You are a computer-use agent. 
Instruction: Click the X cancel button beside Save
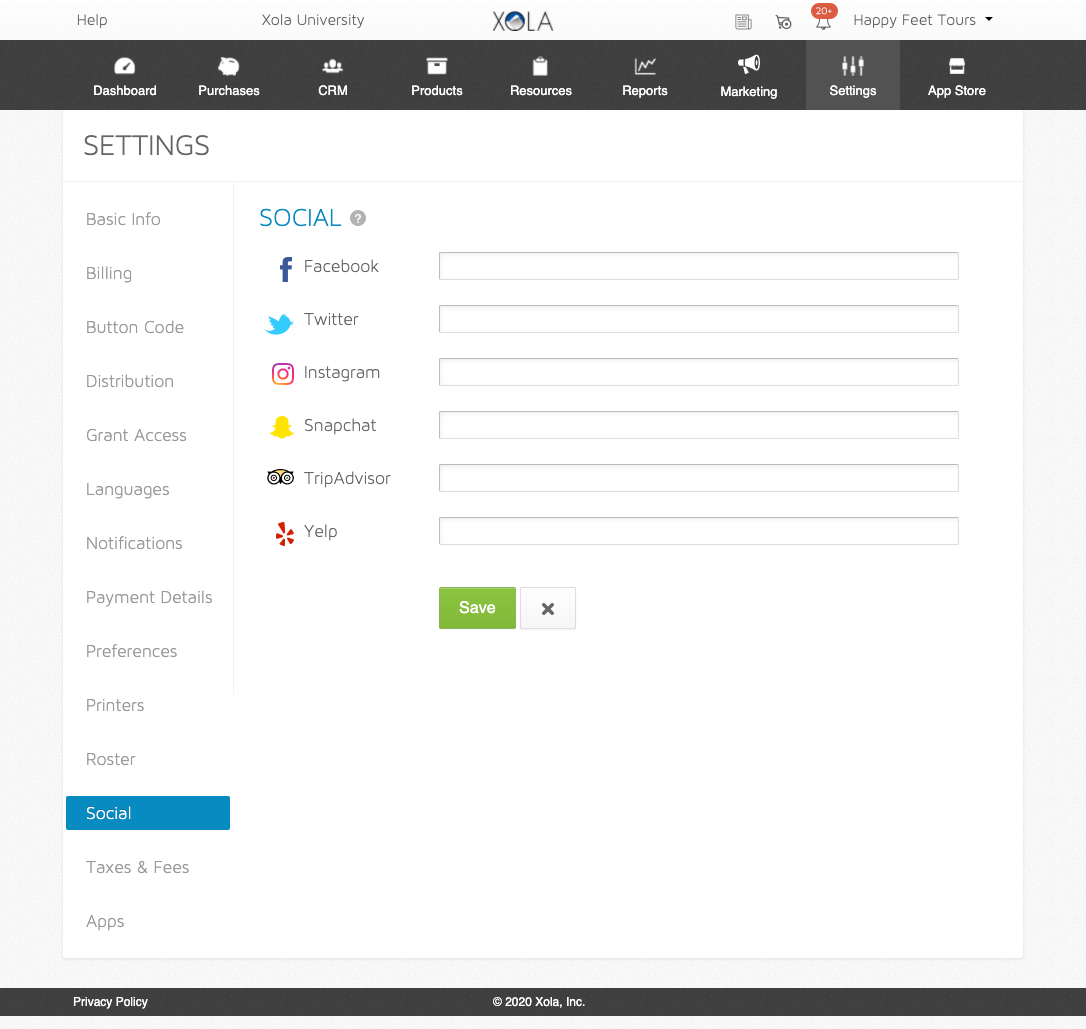(548, 609)
